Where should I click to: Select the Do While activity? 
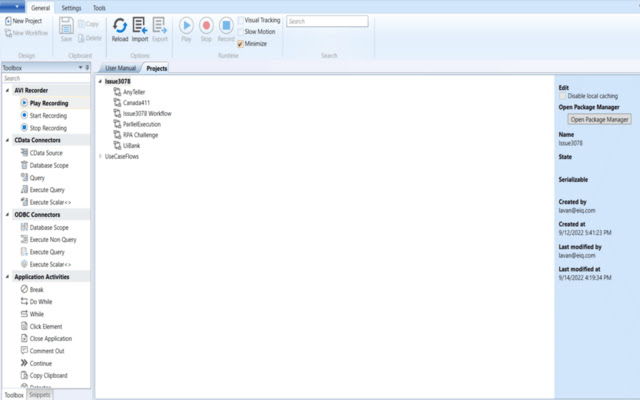click(x=41, y=302)
